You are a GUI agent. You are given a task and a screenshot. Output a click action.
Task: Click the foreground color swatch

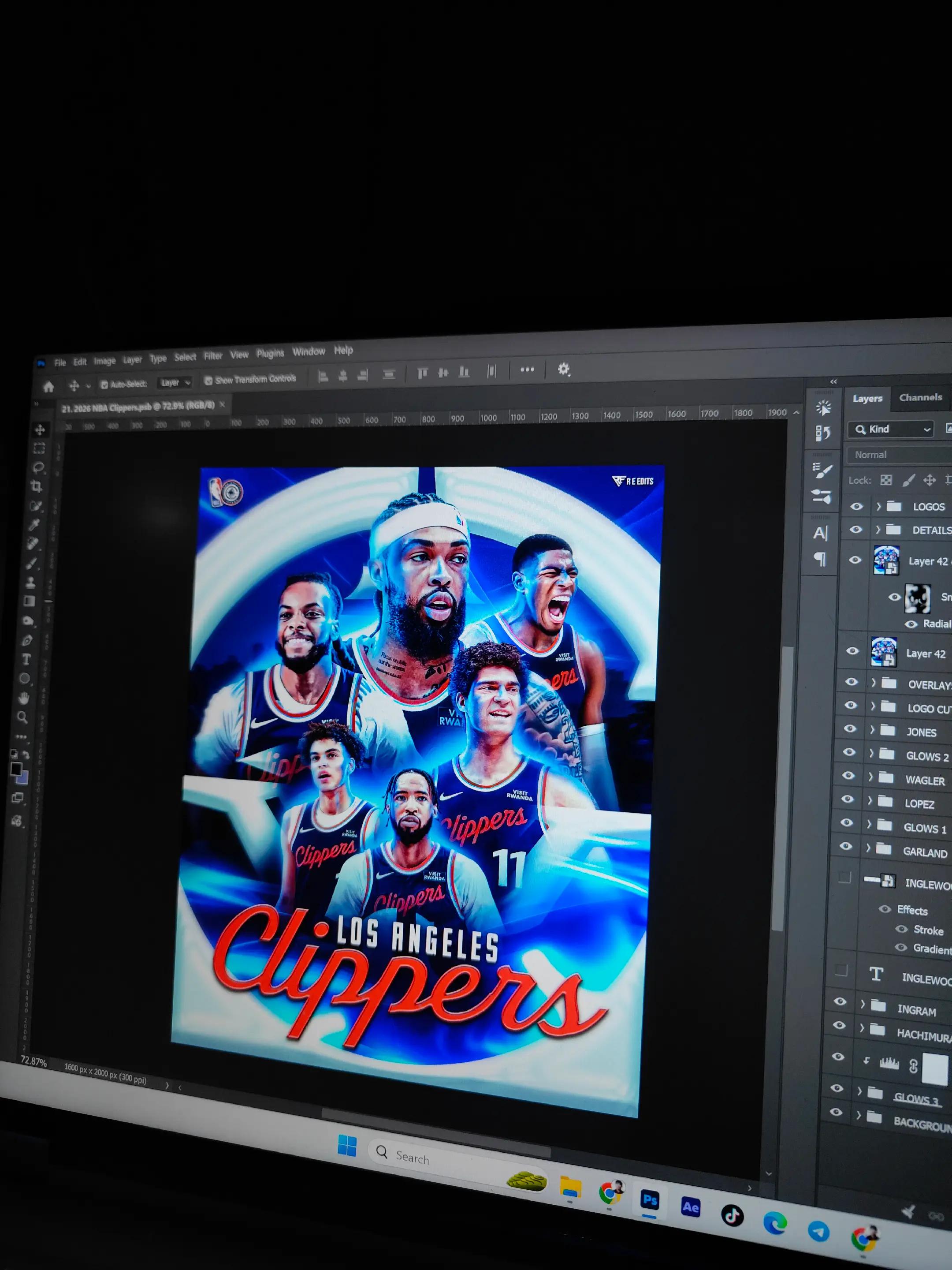point(16,769)
